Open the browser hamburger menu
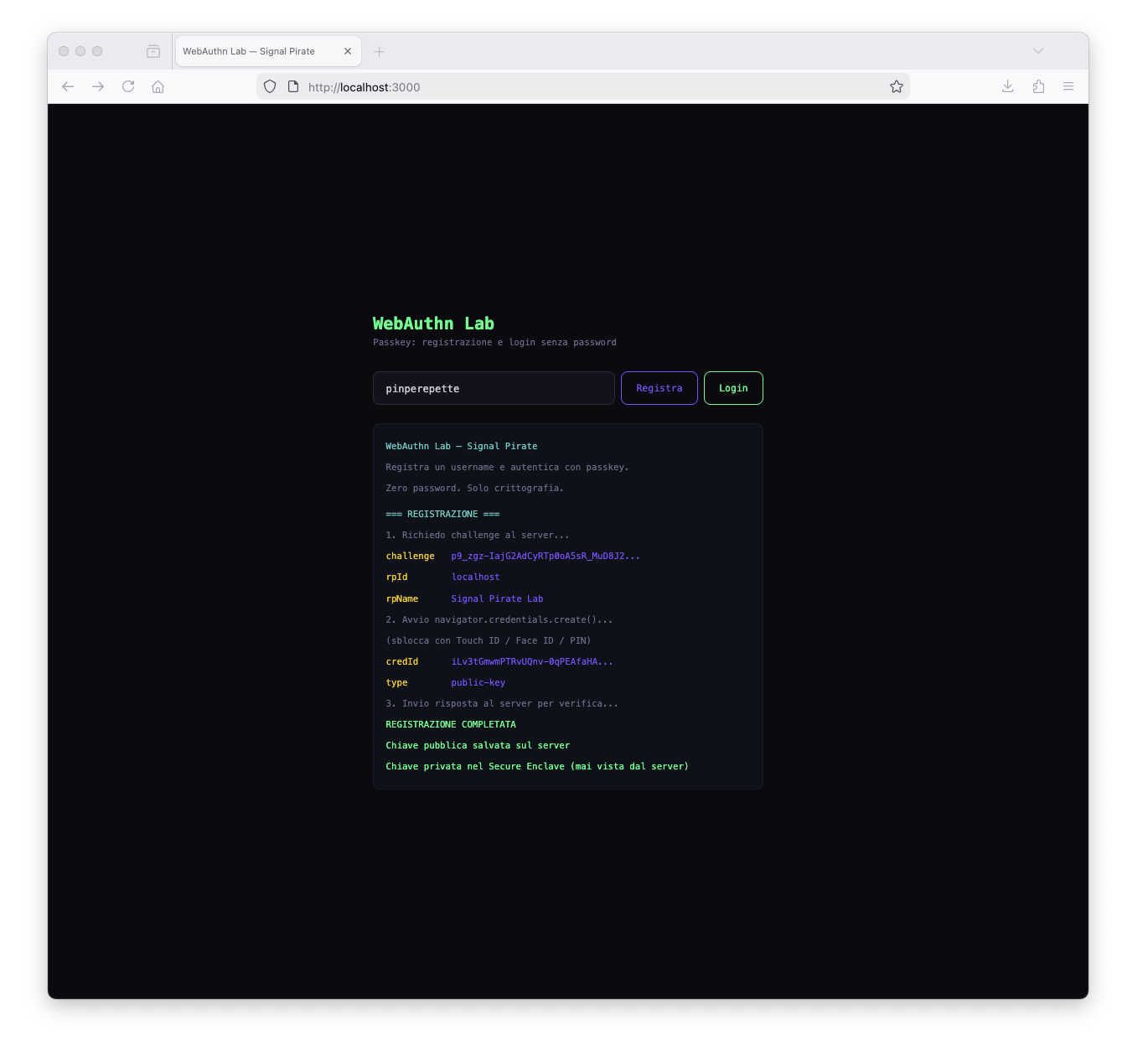The width and height of the screenshot is (1148, 1041). pyautogui.click(x=1068, y=86)
